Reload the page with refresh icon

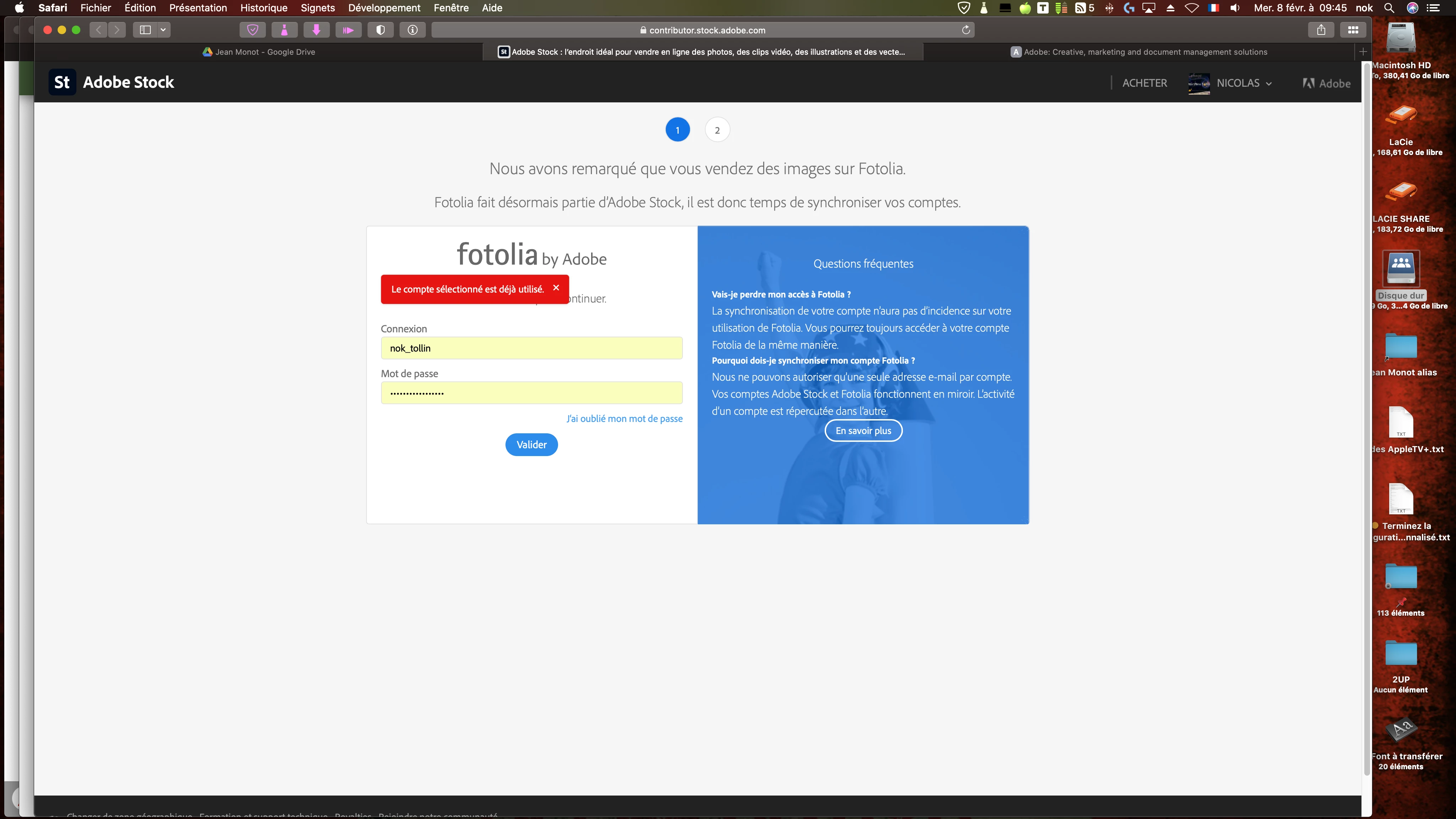pyautogui.click(x=966, y=30)
